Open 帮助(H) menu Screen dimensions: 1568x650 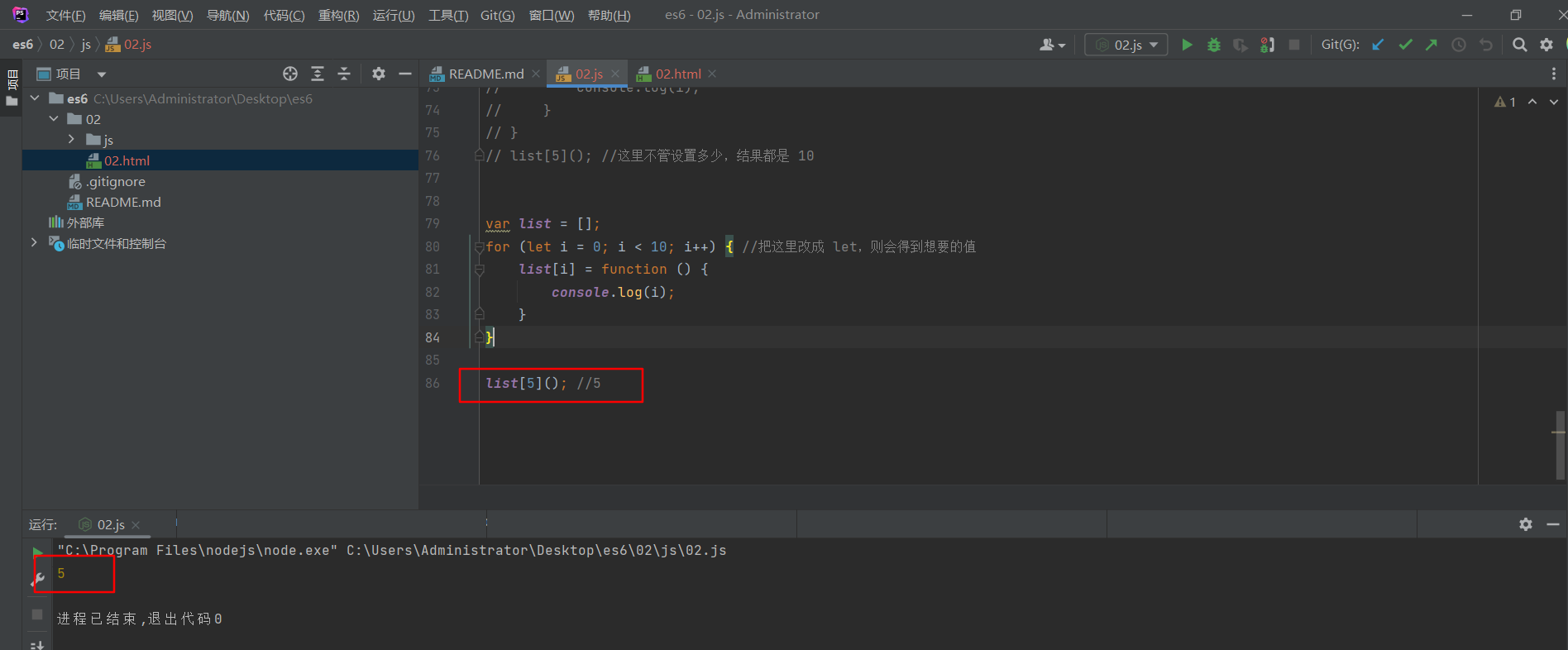point(609,15)
